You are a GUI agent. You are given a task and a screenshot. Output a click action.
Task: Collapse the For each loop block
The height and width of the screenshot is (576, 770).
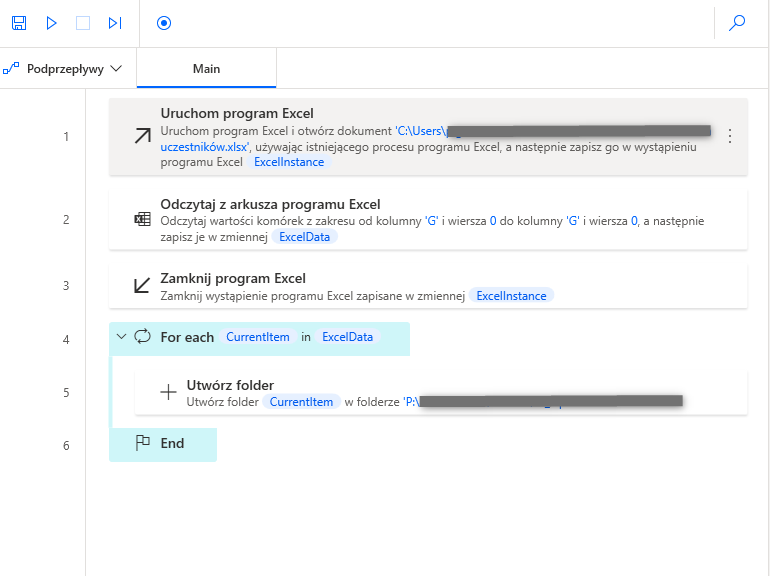(x=121, y=337)
